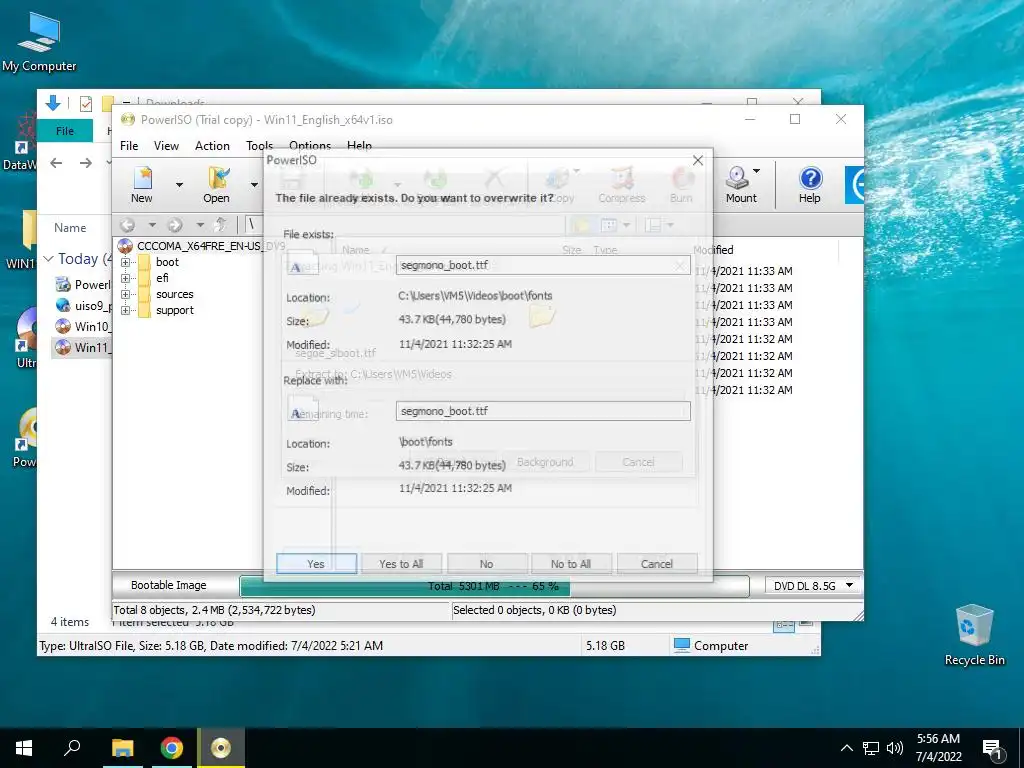Click the Forward arrow in the Downloads Explorer window

[x=86, y=163]
